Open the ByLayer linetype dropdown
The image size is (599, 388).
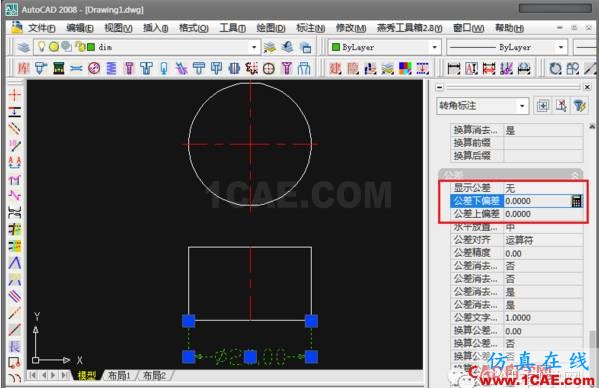pos(561,47)
